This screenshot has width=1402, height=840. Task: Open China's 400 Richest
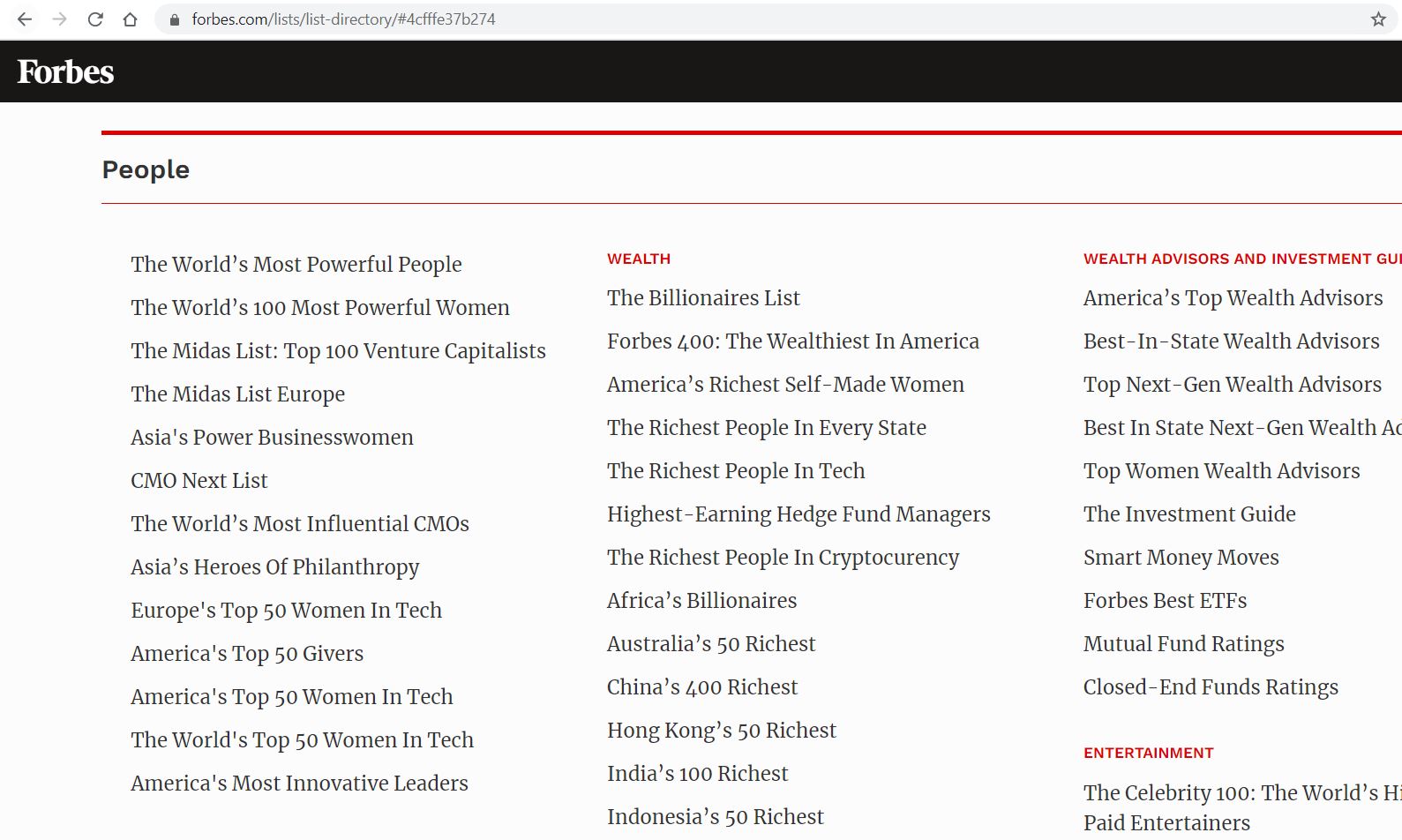pyautogui.click(x=702, y=687)
